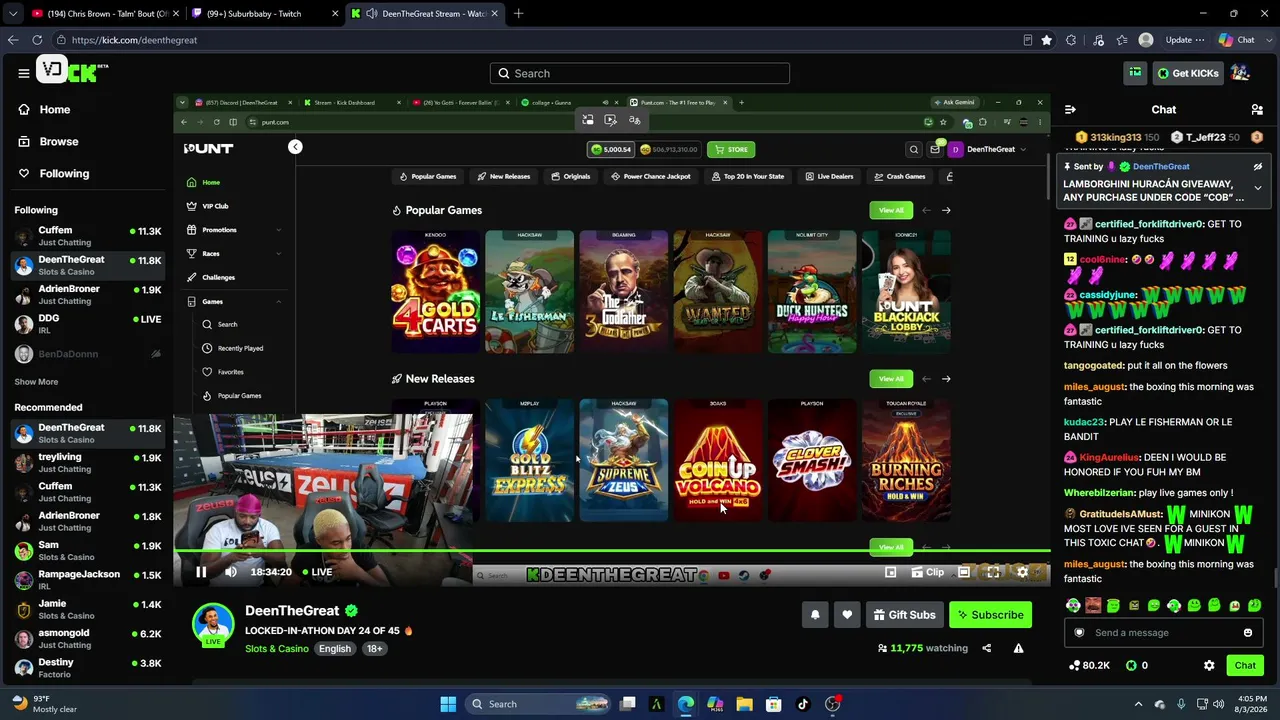Click the Gift Subs button
This screenshot has width=1280, height=720.
(904, 615)
